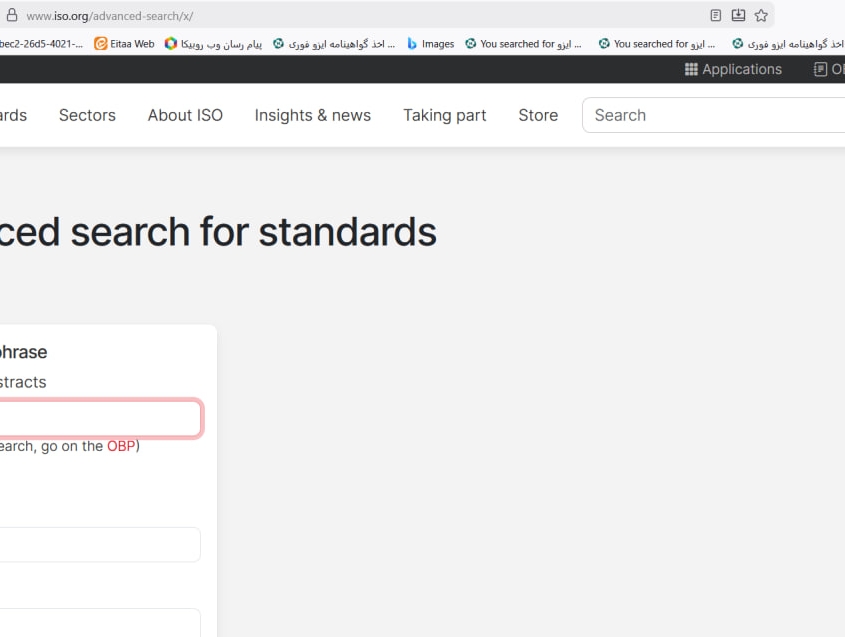Focus the site Search box
The height and width of the screenshot is (637, 845).
(715, 115)
